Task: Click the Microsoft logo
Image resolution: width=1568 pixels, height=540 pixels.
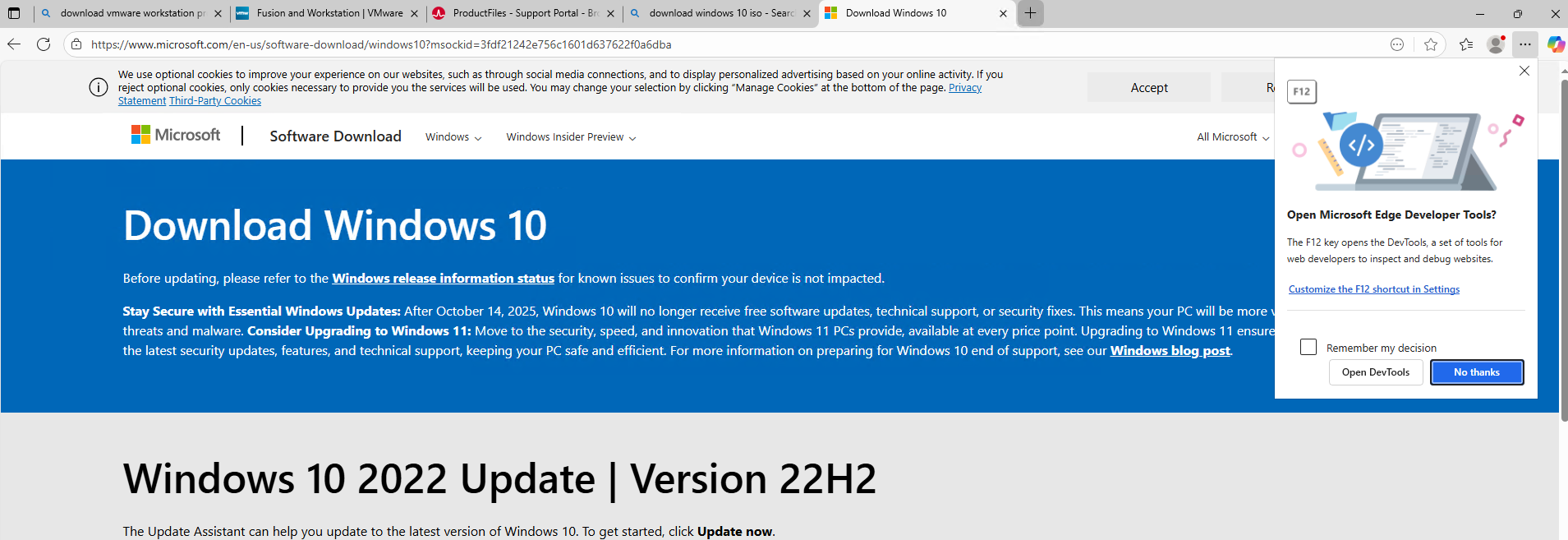Action: (176, 135)
